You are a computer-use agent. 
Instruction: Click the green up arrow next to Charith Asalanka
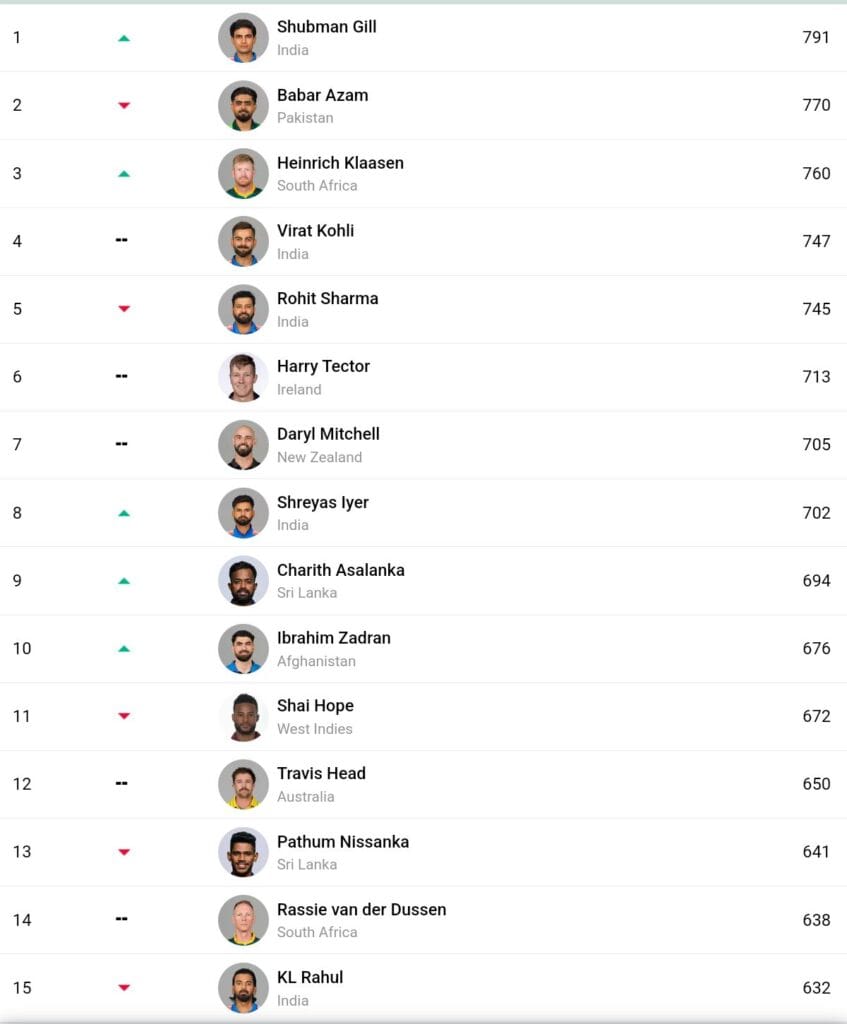123,581
